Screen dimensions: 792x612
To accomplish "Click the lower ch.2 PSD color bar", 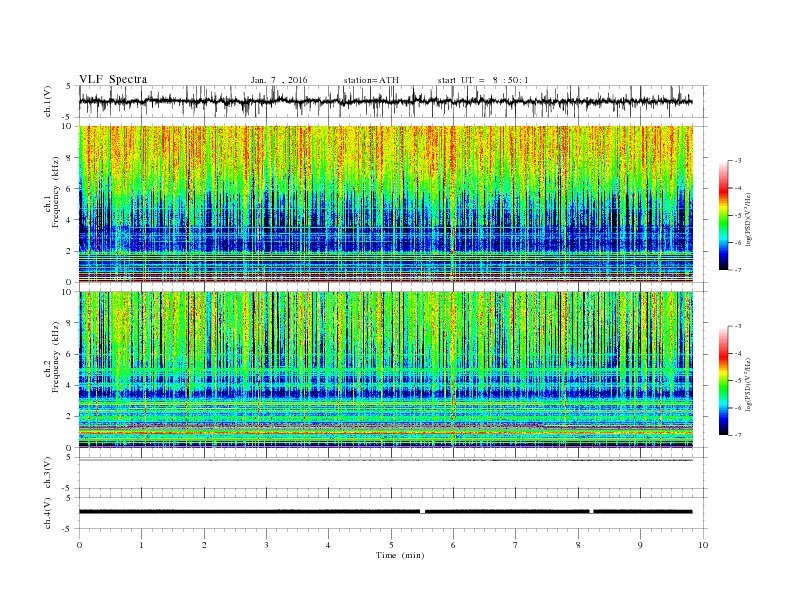I will click(724, 380).
